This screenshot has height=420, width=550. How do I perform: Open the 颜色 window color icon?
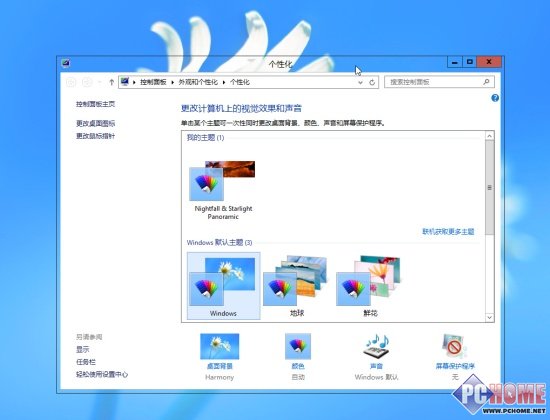pyautogui.click(x=298, y=346)
